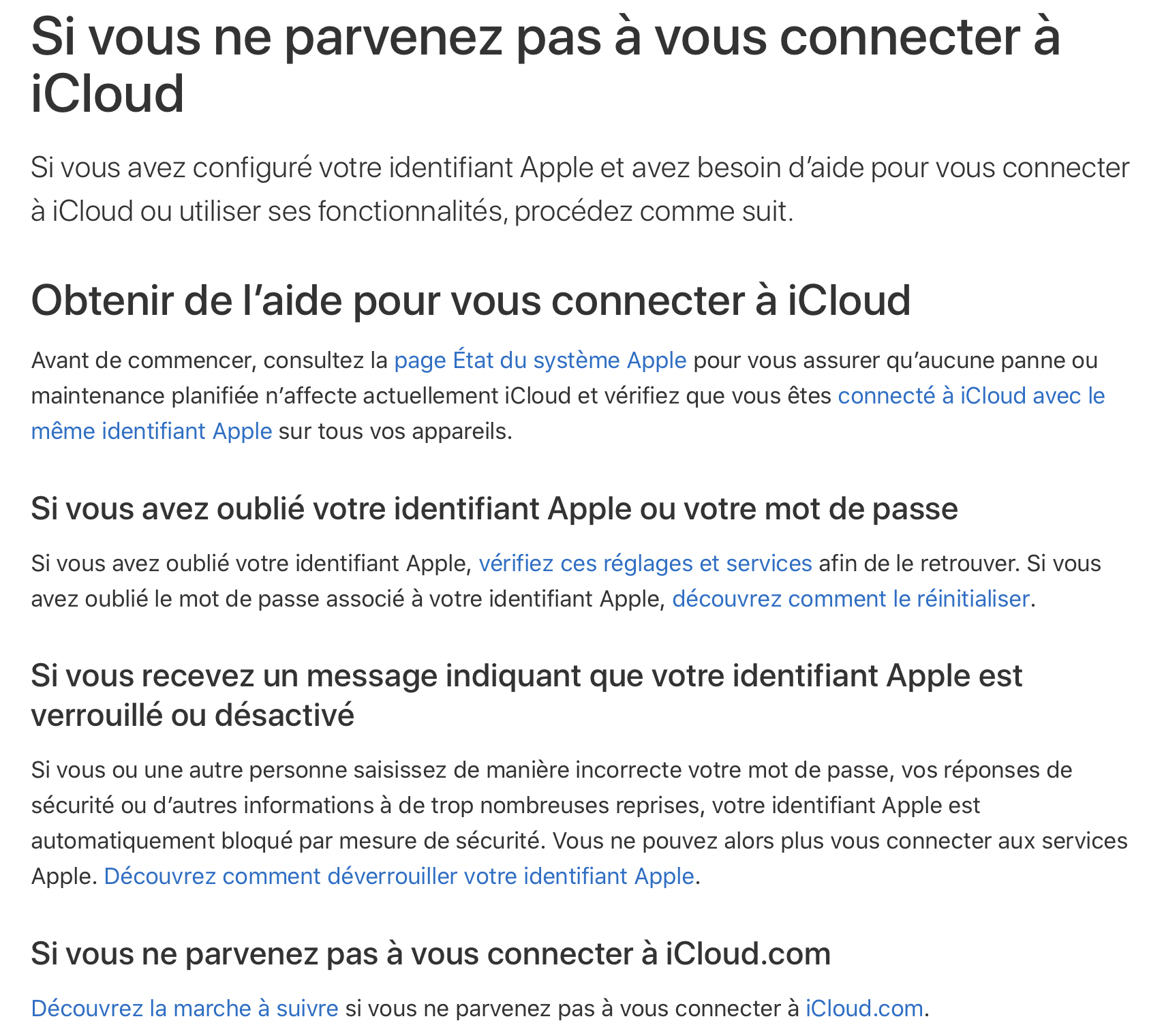The image size is (1164, 1036).
Task: Click 'connecté à iCloud avec le même identifiant' link
Action: click(x=970, y=395)
